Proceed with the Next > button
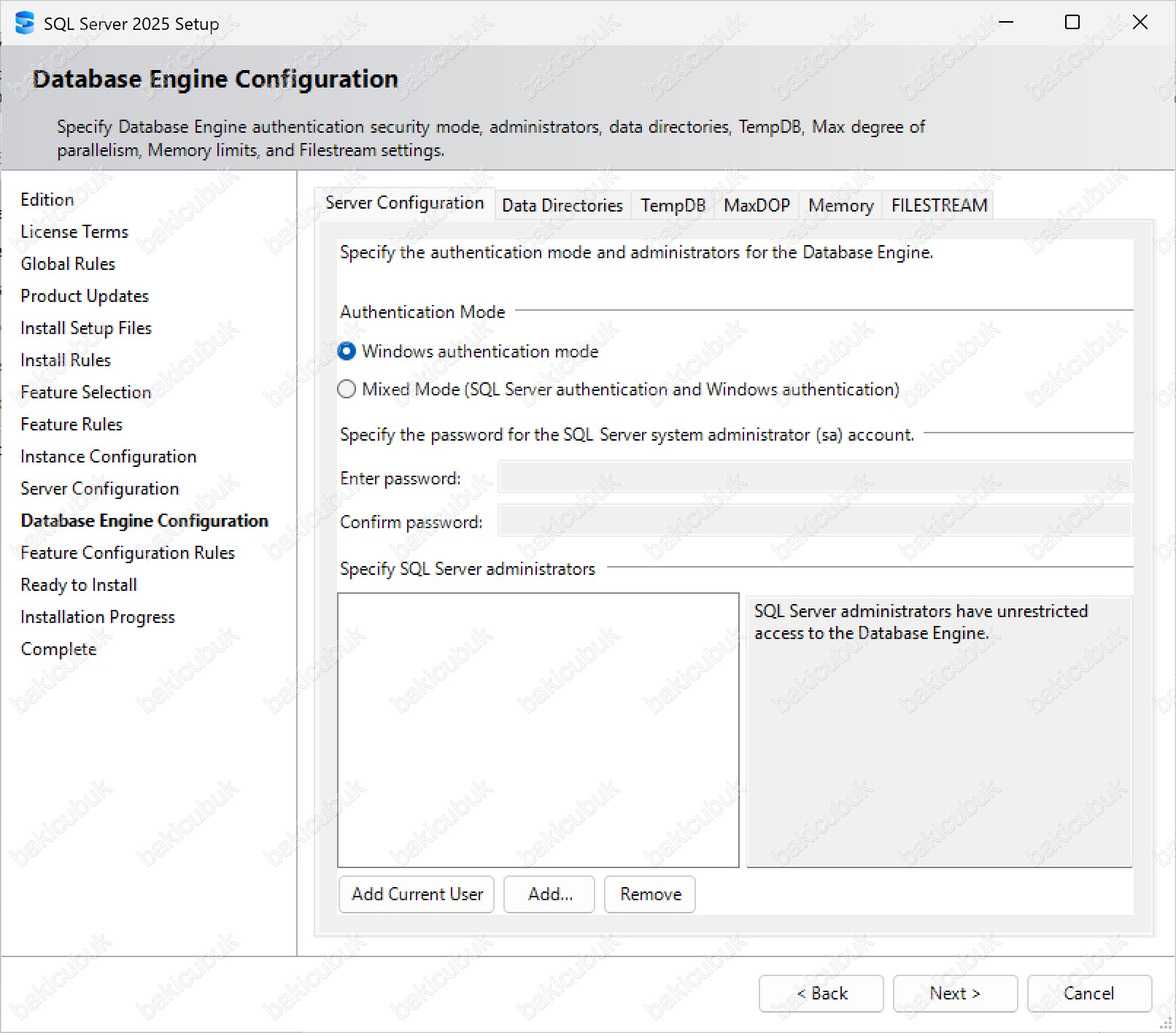Screen dimensions: 1176x1033 click(954, 994)
